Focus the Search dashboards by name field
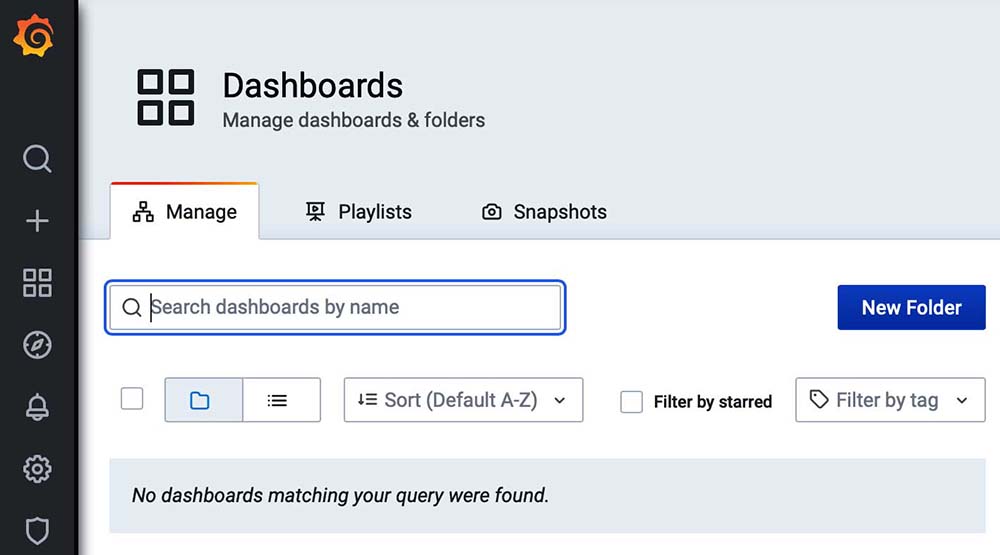 (x=350, y=307)
